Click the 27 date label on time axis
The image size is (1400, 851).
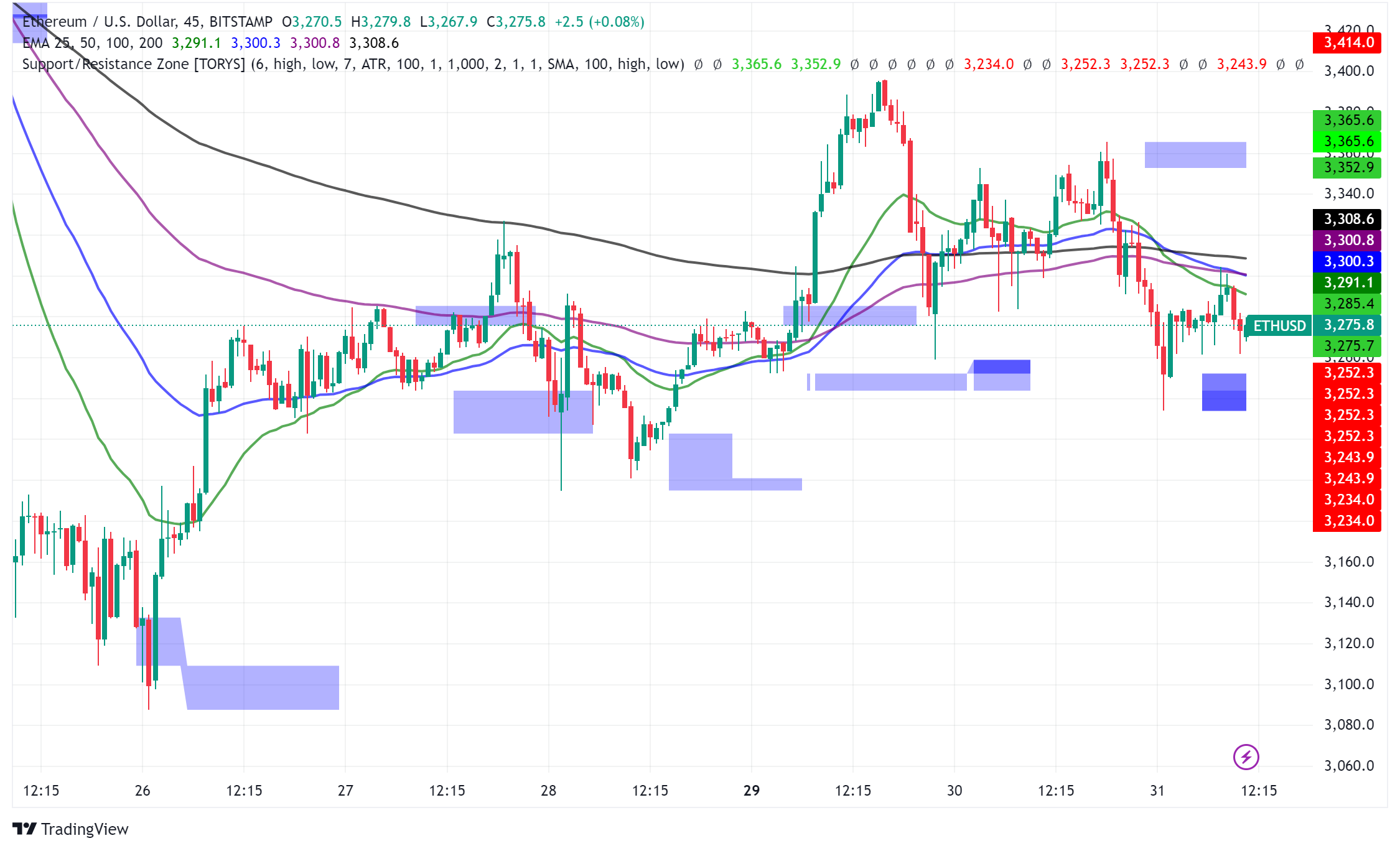pyautogui.click(x=345, y=791)
